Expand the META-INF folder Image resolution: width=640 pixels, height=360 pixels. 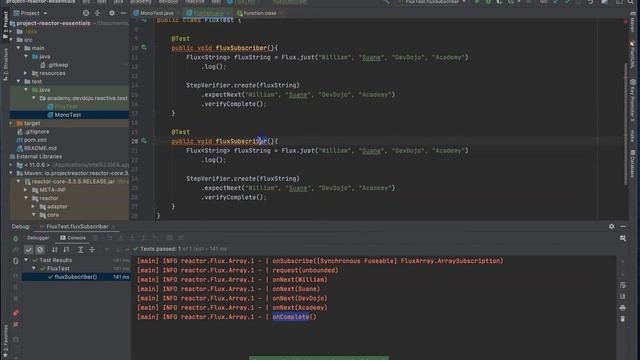[26, 190]
